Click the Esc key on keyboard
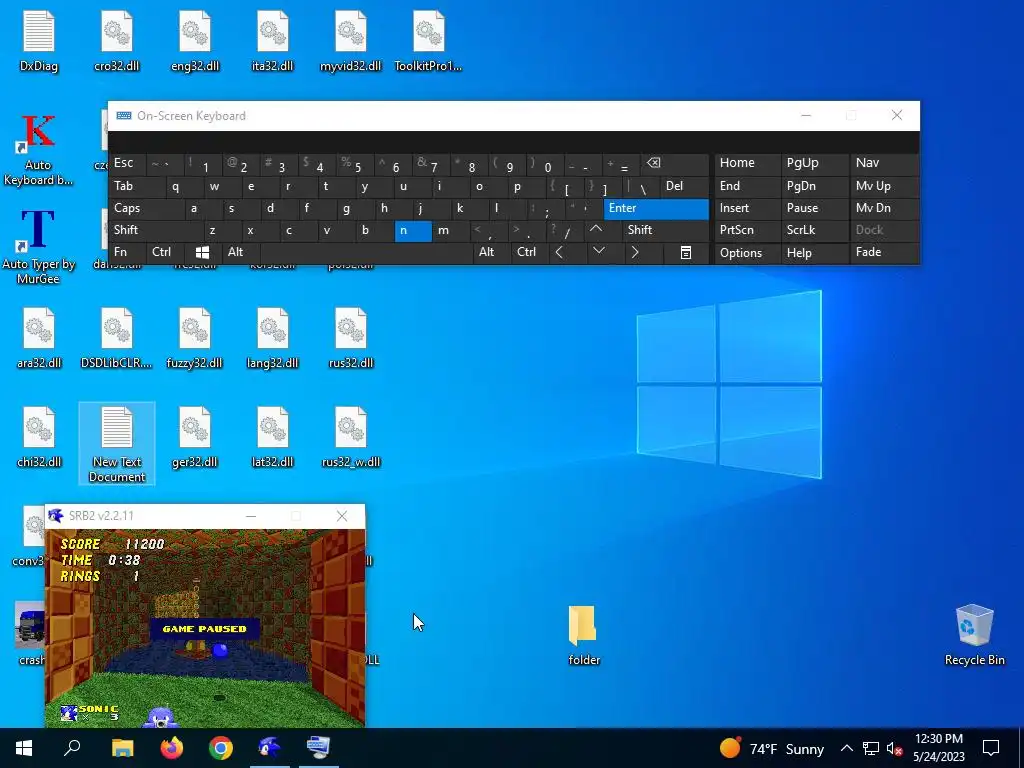 pos(127,163)
